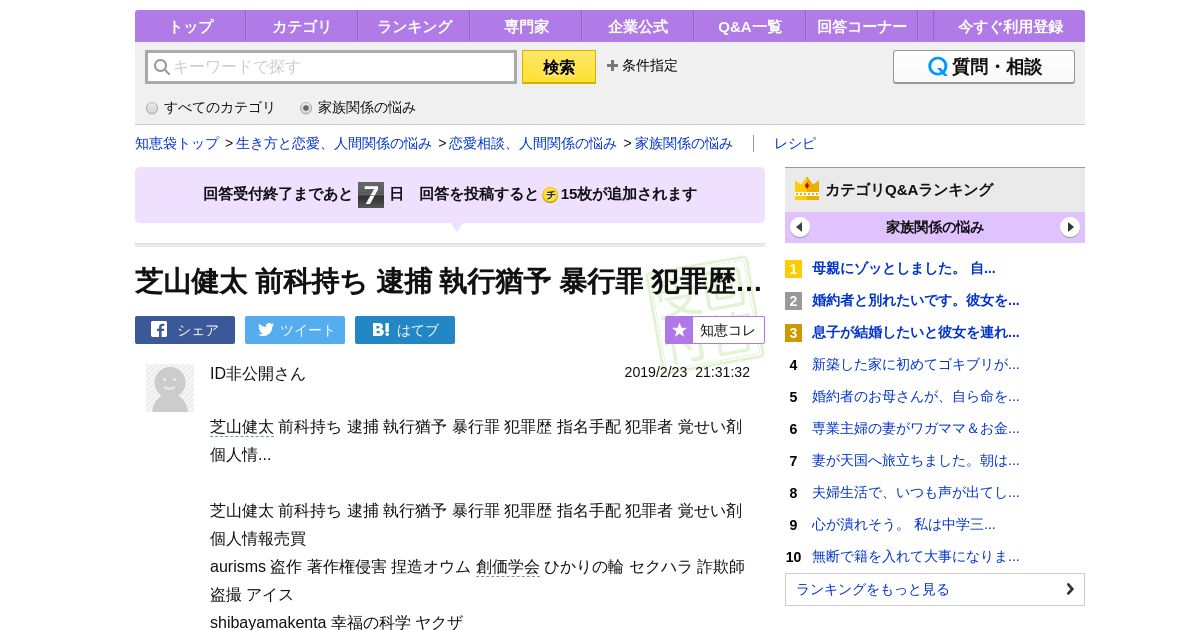Open the 専門家 navigation tab
1200x630 pixels.
click(x=526, y=27)
